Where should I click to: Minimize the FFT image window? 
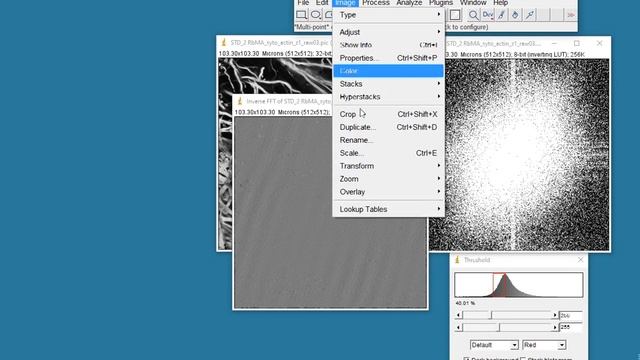[554, 43]
